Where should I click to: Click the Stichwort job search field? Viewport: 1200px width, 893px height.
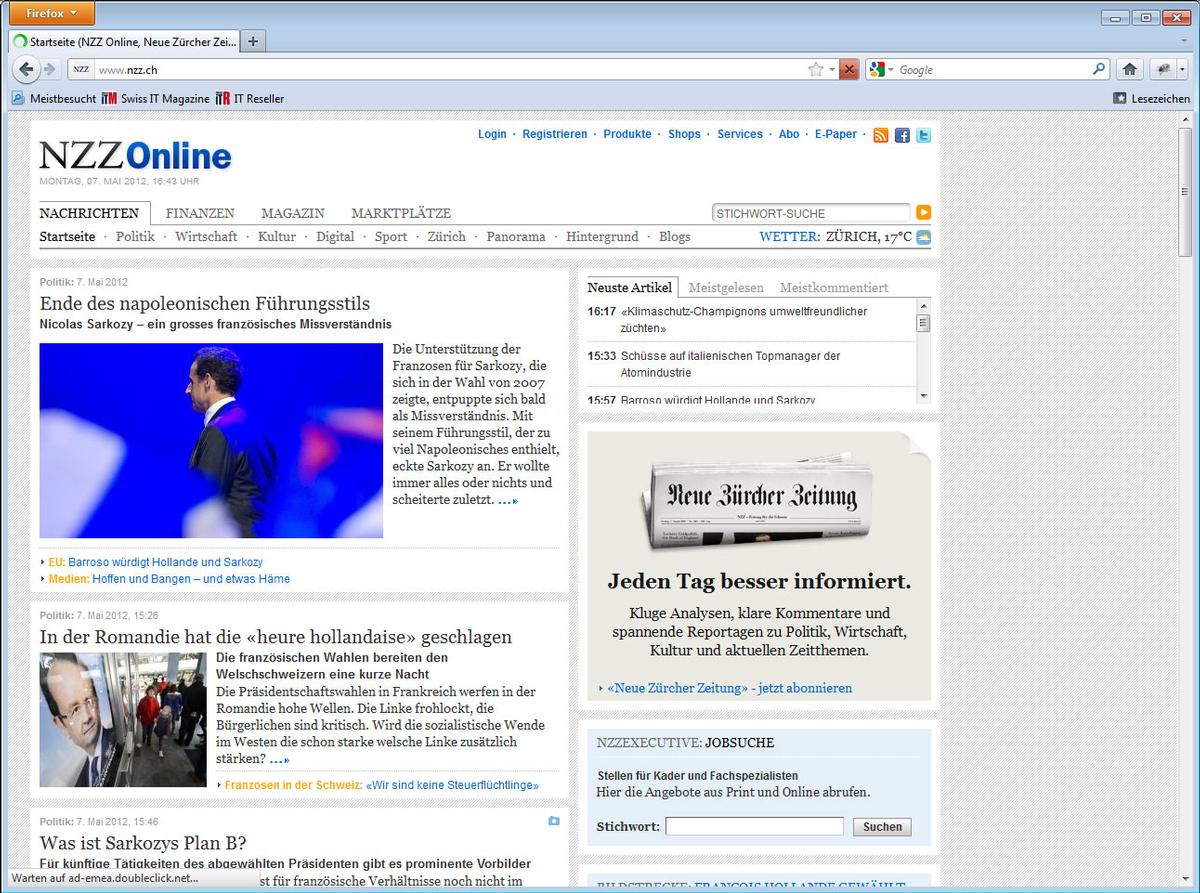755,826
